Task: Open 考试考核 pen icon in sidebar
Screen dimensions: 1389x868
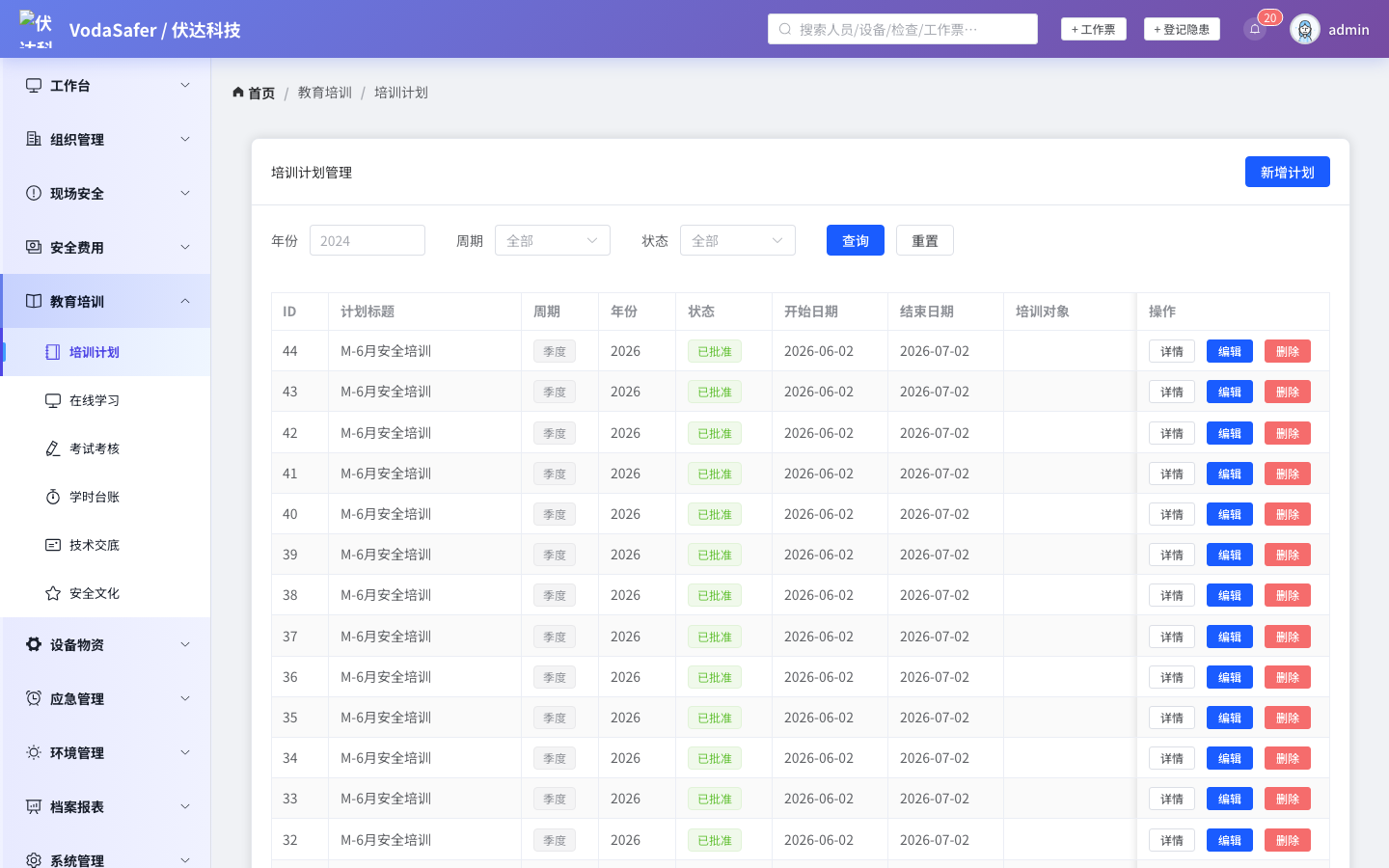Action: tap(53, 448)
